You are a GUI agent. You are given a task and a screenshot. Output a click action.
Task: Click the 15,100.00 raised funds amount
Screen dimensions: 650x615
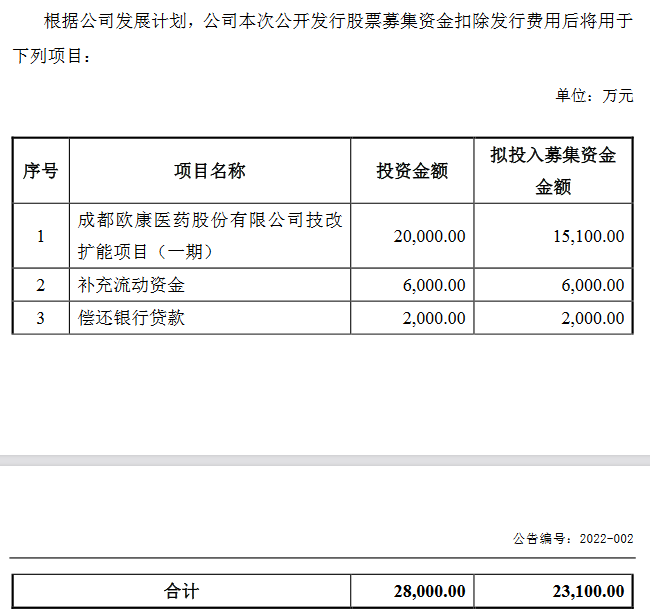pos(589,236)
